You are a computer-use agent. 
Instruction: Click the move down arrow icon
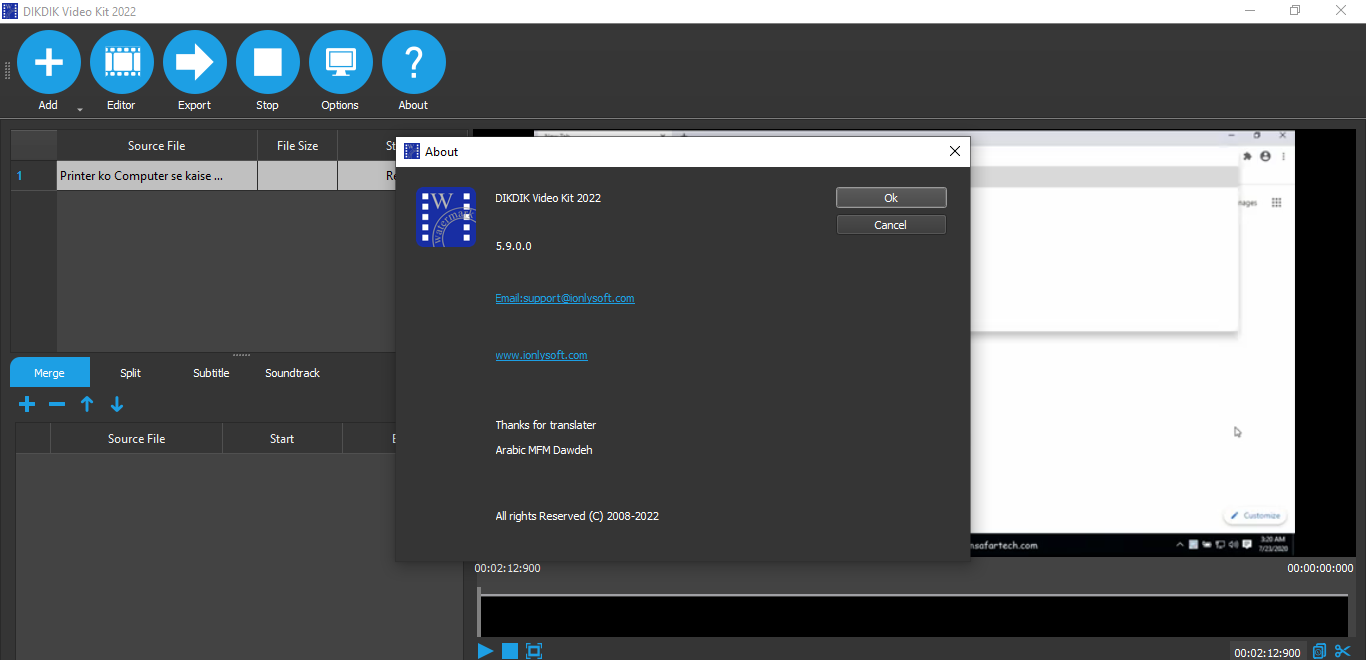point(117,404)
